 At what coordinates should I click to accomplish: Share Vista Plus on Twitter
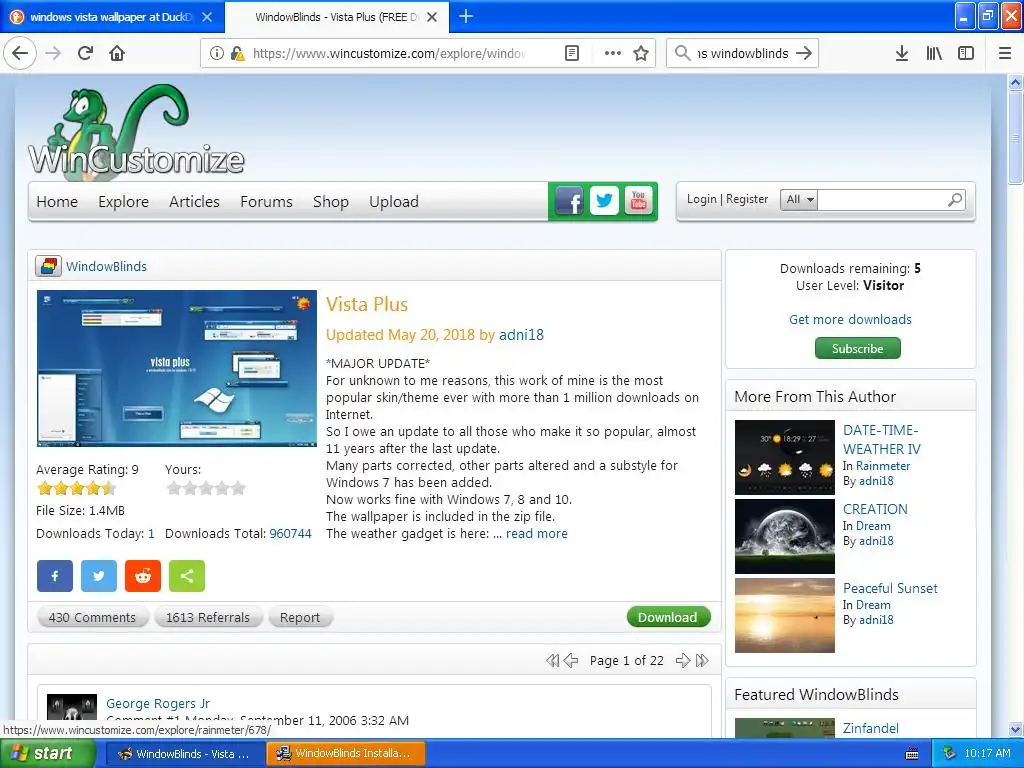[99, 576]
